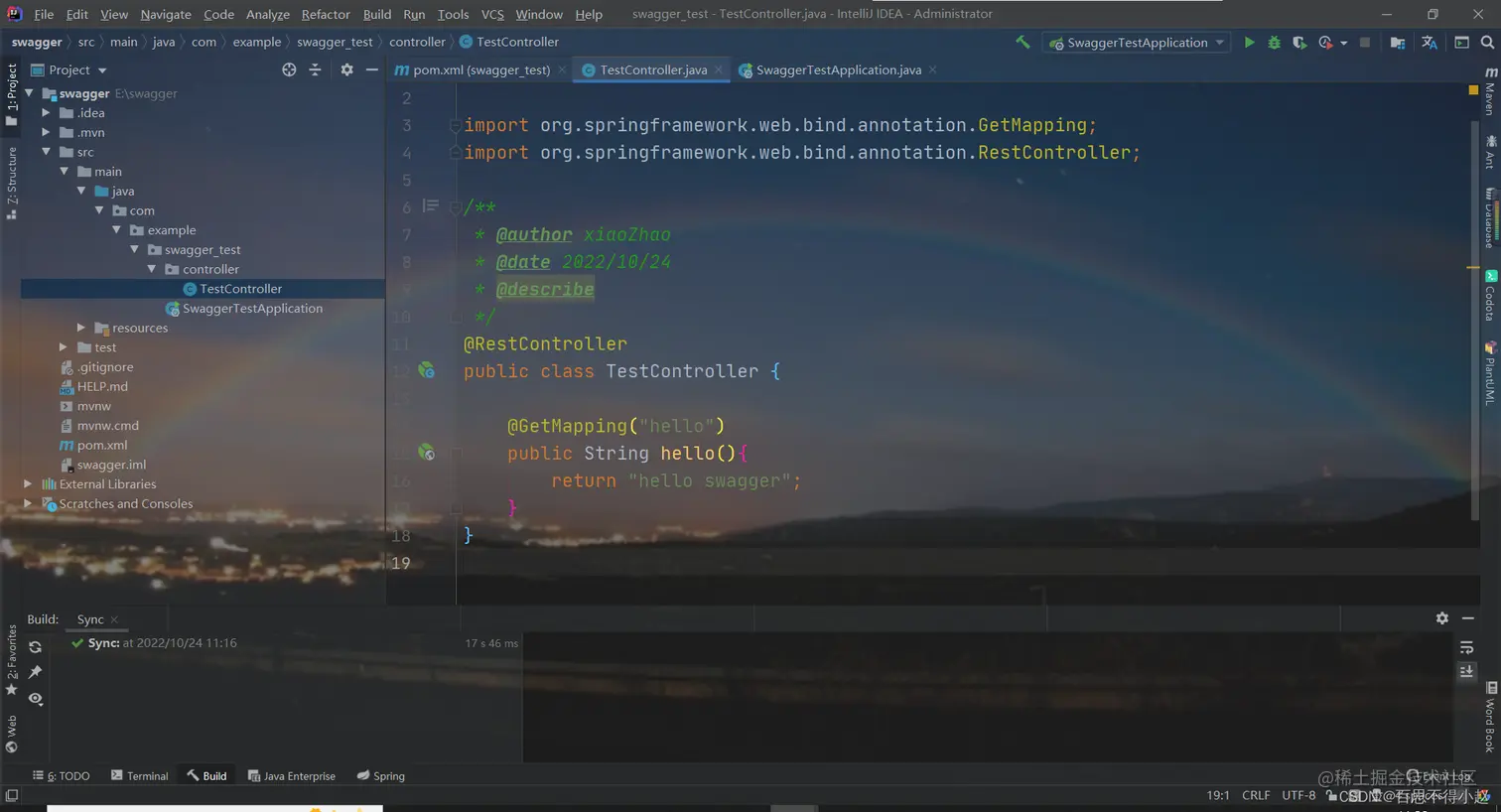This screenshot has width=1501, height=812.
Task: Click the Spring gutter icon beside class TestController
Action: (x=426, y=370)
